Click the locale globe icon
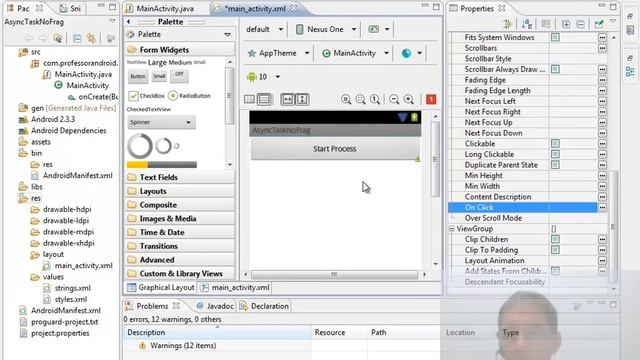640x360 pixels. point(406,53)
